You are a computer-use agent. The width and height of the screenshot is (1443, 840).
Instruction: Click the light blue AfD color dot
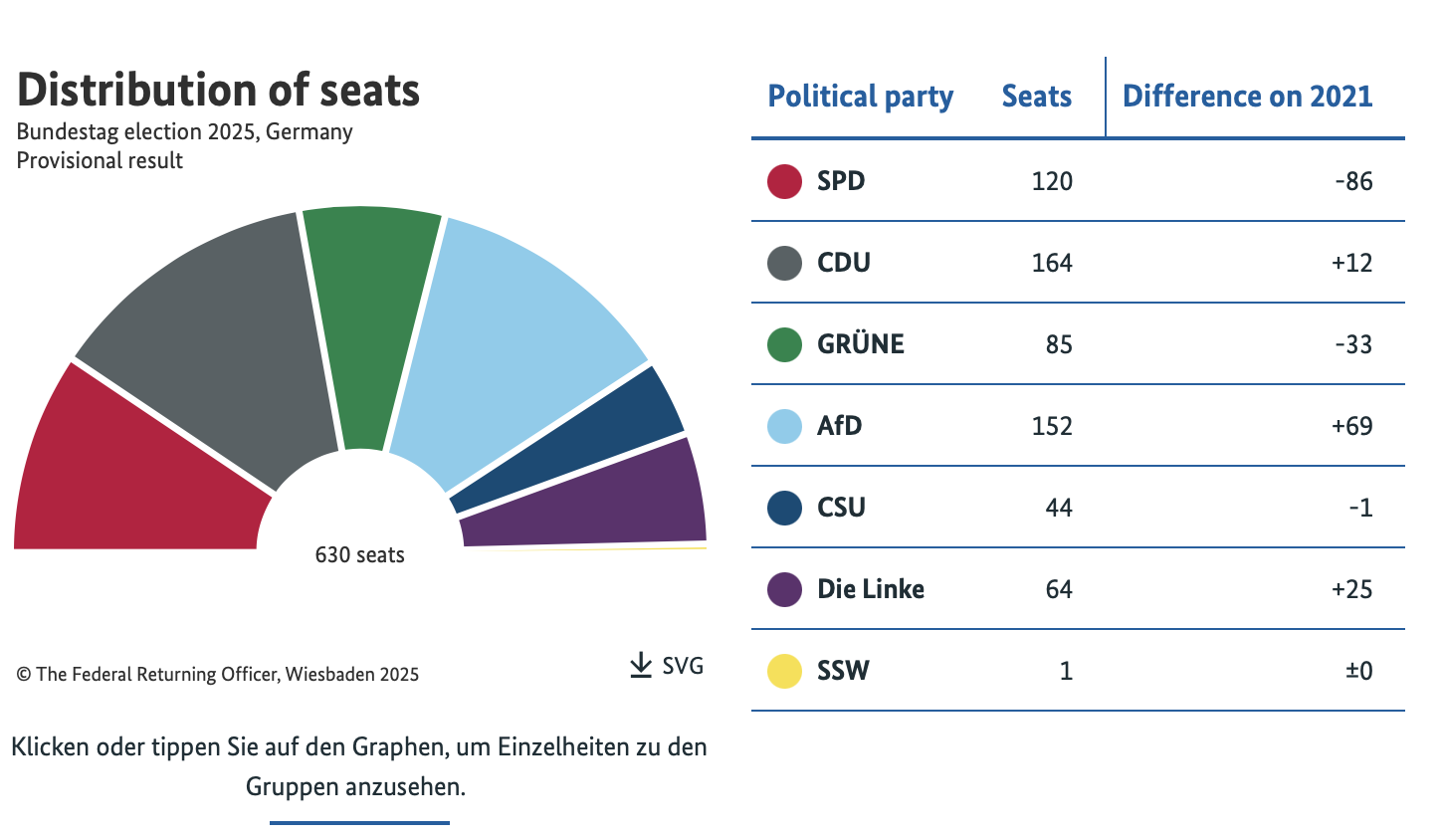coord(784,426)
